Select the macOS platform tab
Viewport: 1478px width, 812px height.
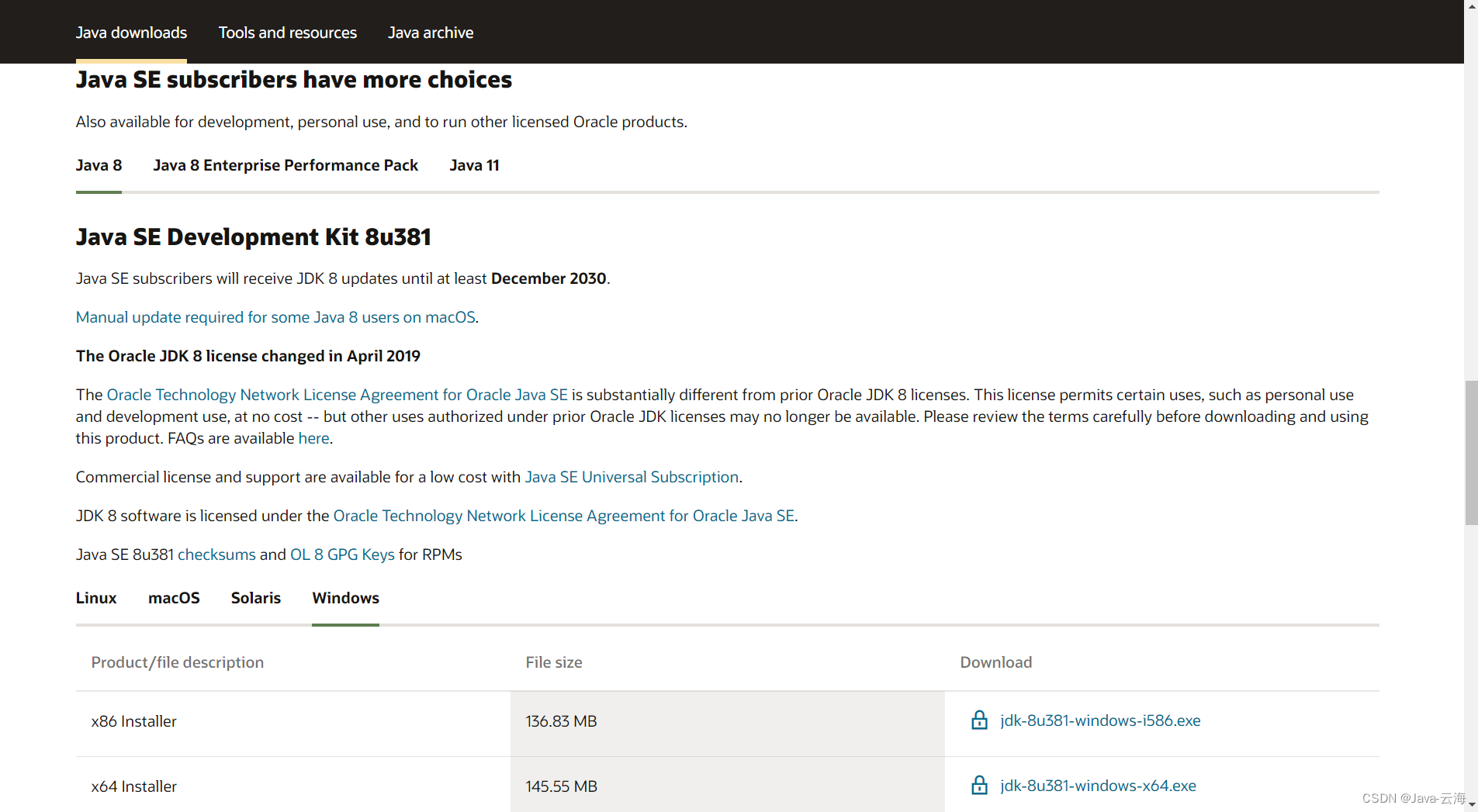click(x=174, y=598)
